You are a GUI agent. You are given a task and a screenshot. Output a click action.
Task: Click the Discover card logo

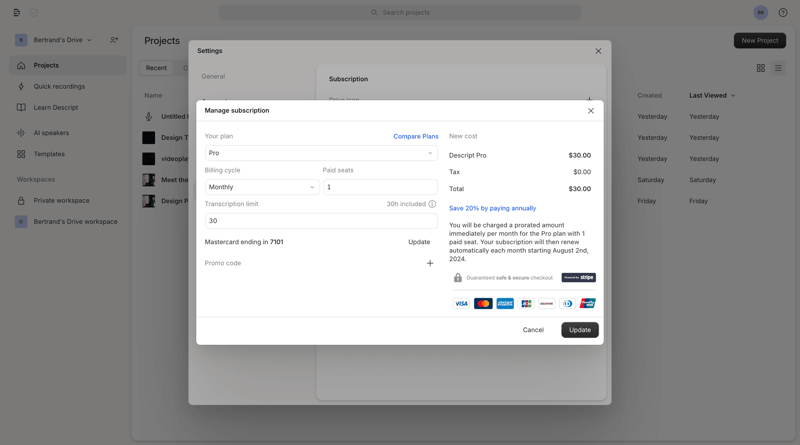click(546, 304)
